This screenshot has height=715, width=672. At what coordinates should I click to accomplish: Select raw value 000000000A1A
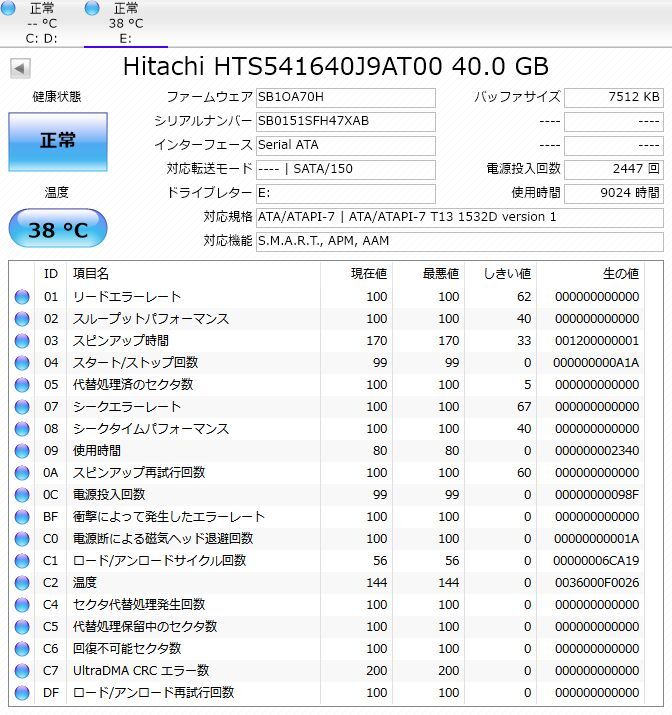tap(596, 363)
